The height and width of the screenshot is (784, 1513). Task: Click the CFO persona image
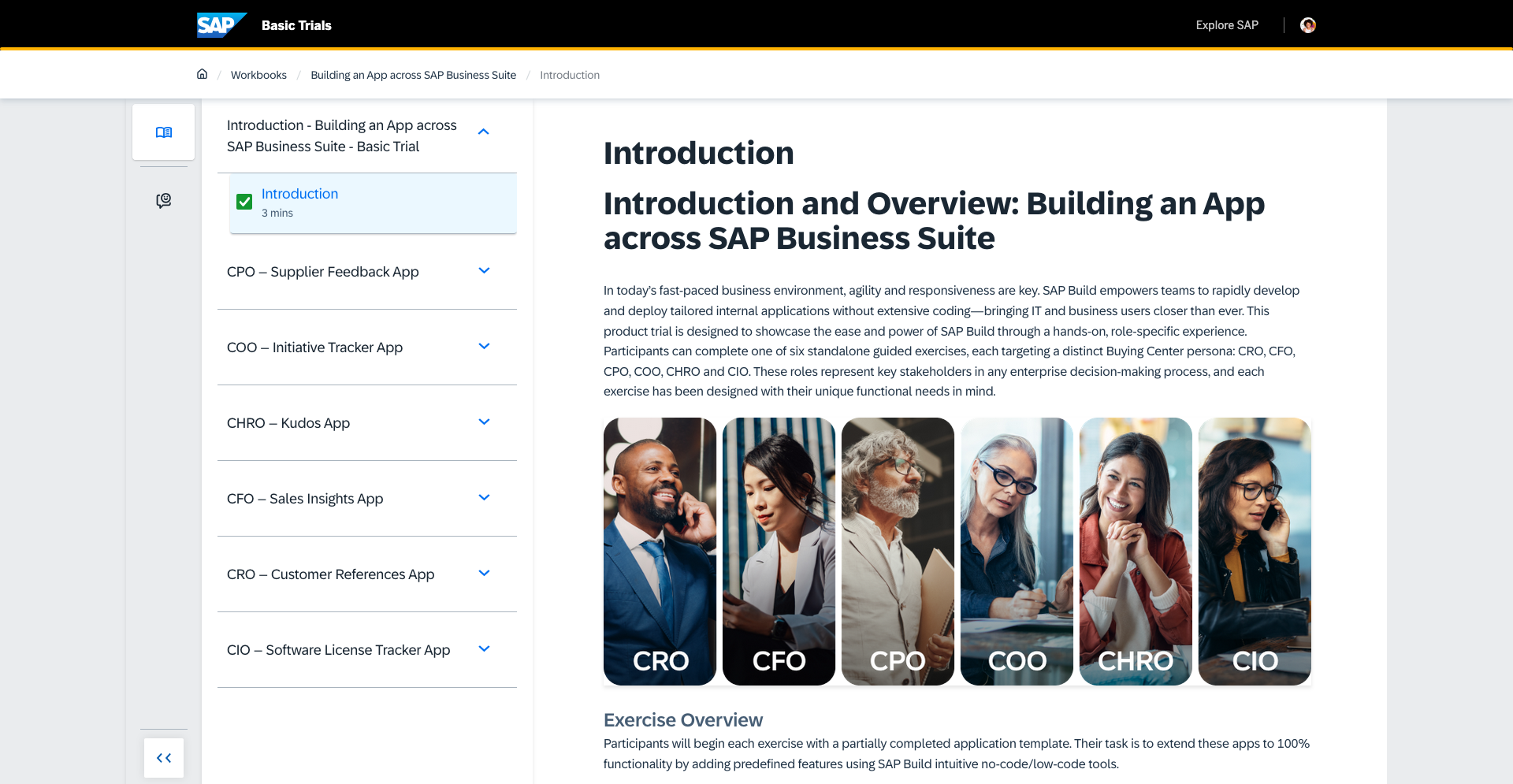click(x=779, y=552)
